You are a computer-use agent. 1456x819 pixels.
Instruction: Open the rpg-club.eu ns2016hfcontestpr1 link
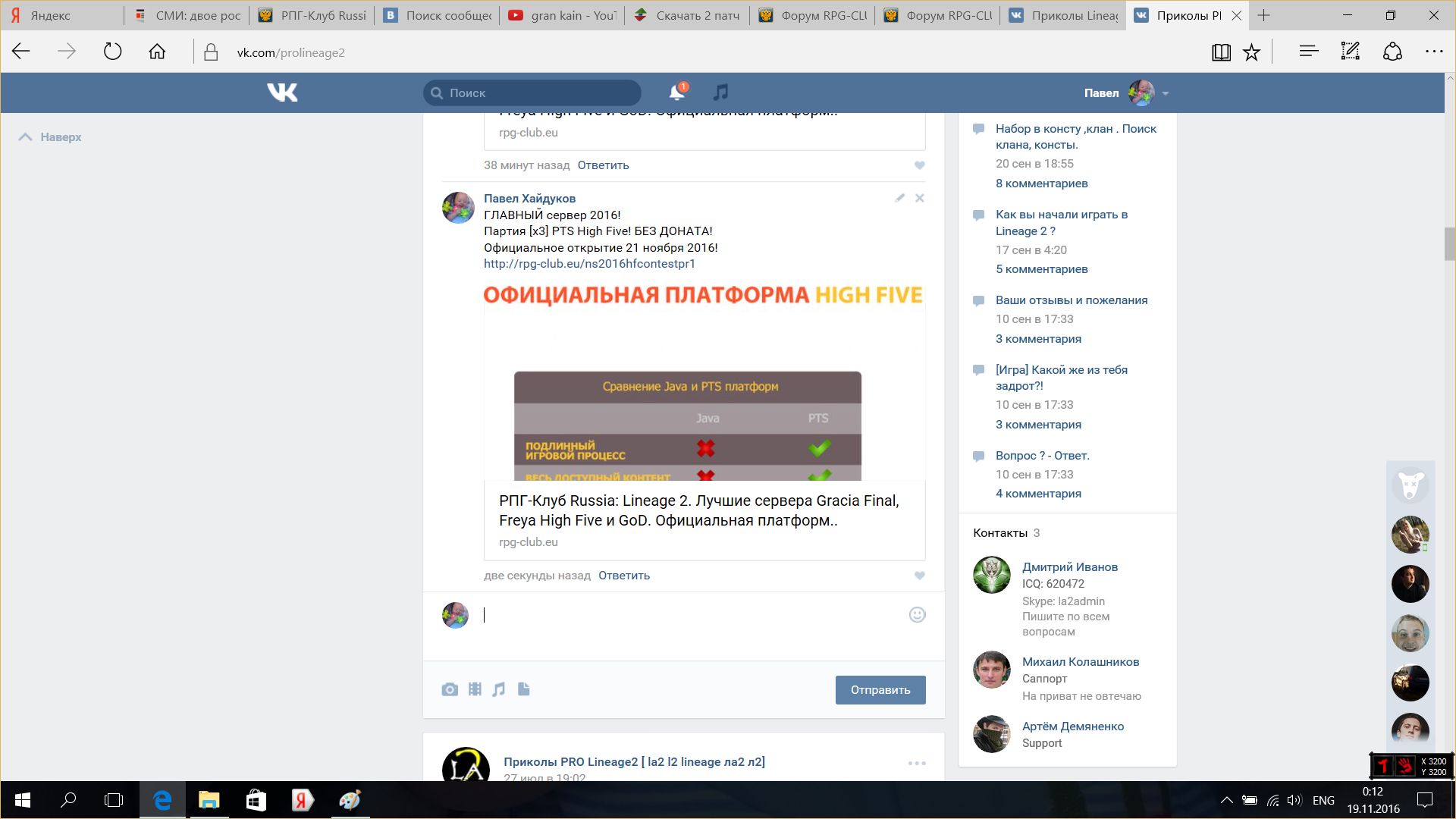click(589, 264)
